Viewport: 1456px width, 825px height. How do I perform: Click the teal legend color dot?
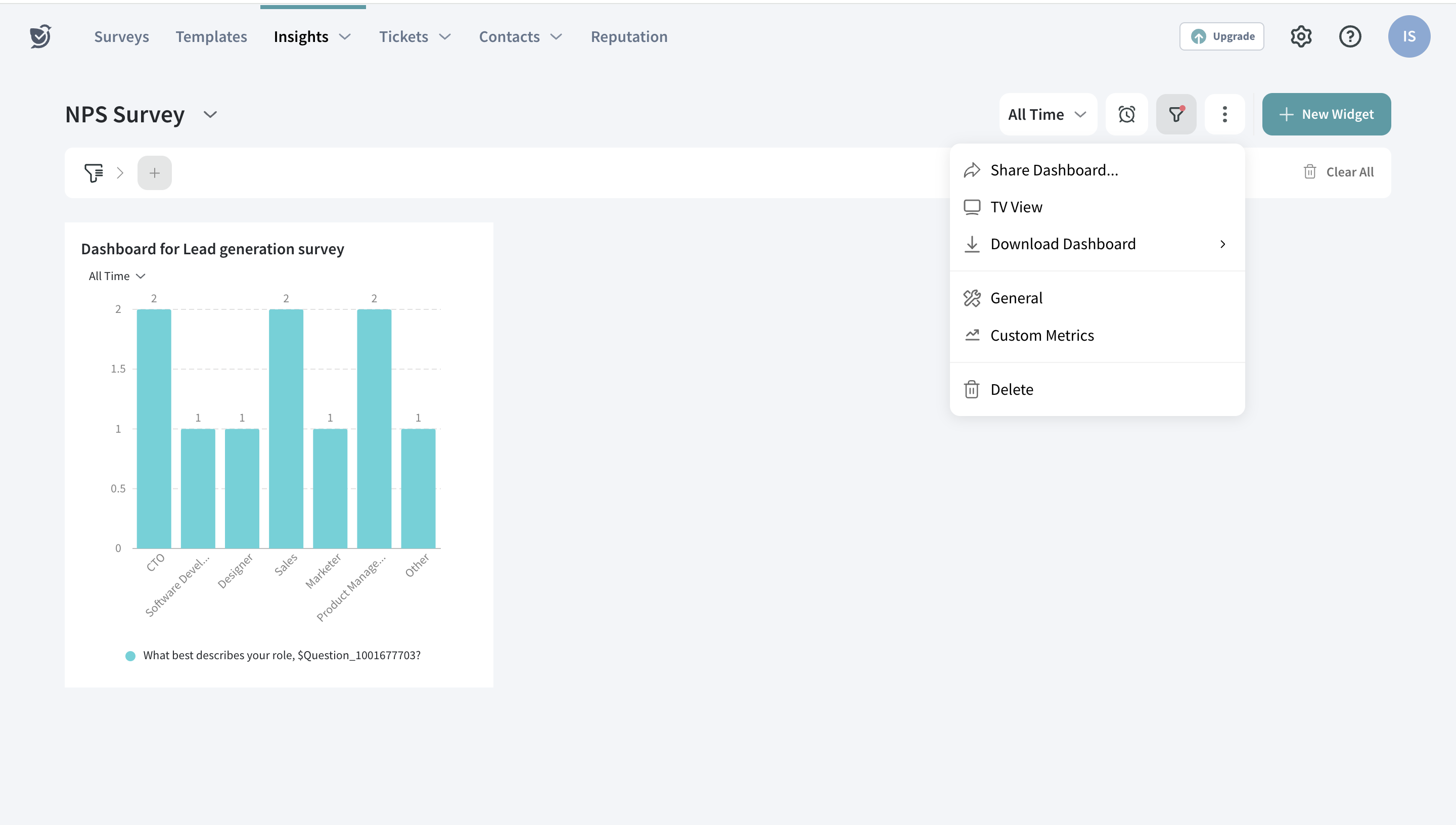(x=130, y=656)
